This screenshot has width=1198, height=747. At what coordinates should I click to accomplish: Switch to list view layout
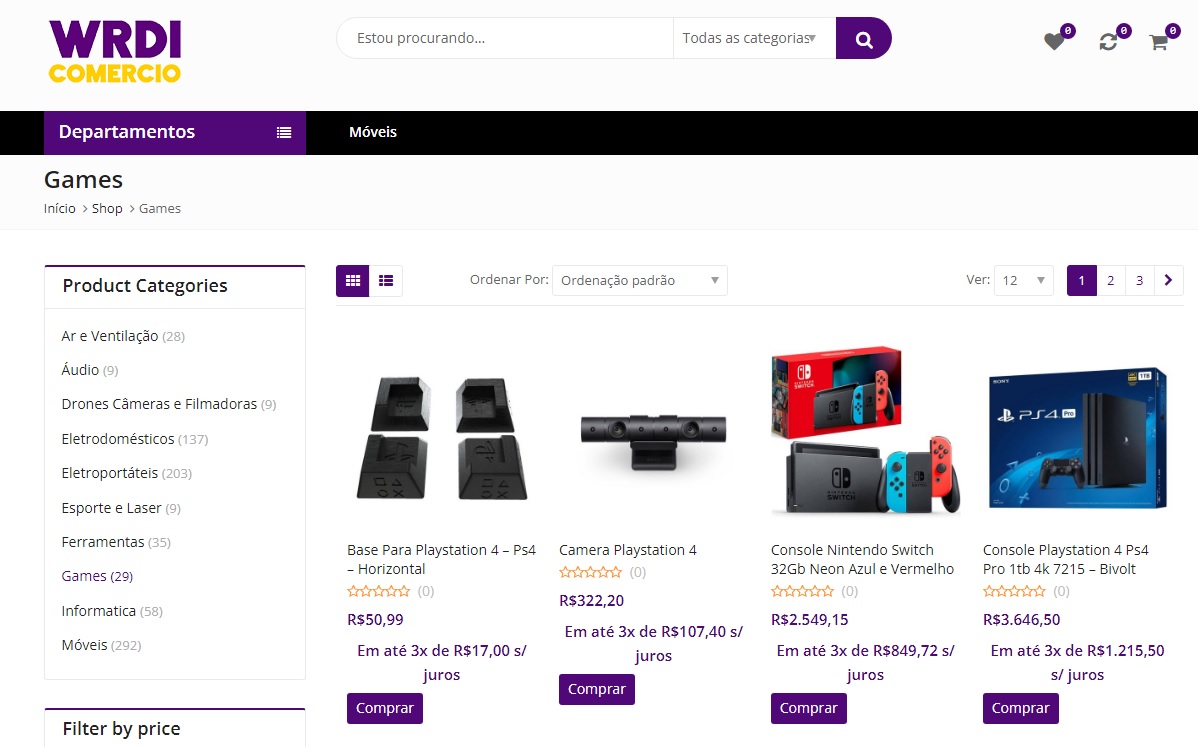[x=386, y=281]
